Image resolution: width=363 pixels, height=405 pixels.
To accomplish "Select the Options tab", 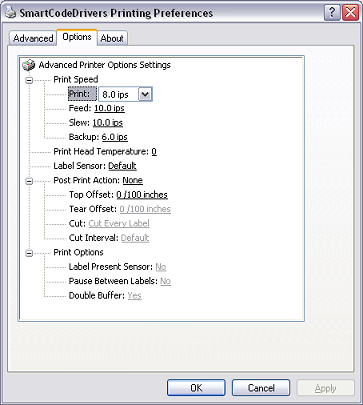I will tap(77, 37).
